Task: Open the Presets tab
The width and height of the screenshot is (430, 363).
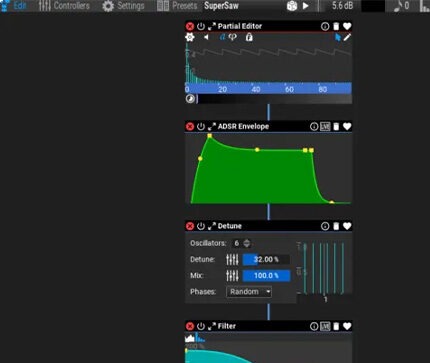Action: 177,6
